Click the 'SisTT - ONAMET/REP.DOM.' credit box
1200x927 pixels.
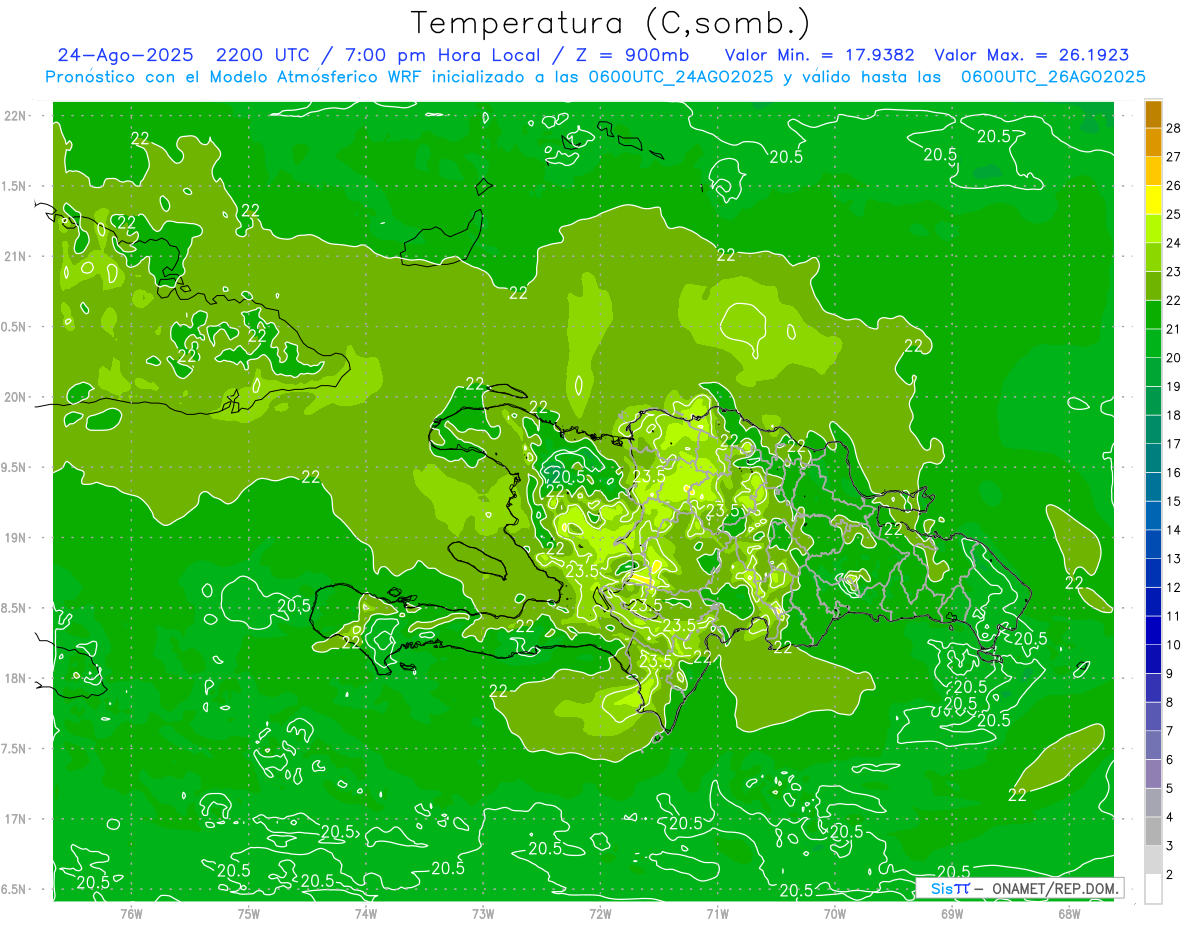tap(1019, 888)
